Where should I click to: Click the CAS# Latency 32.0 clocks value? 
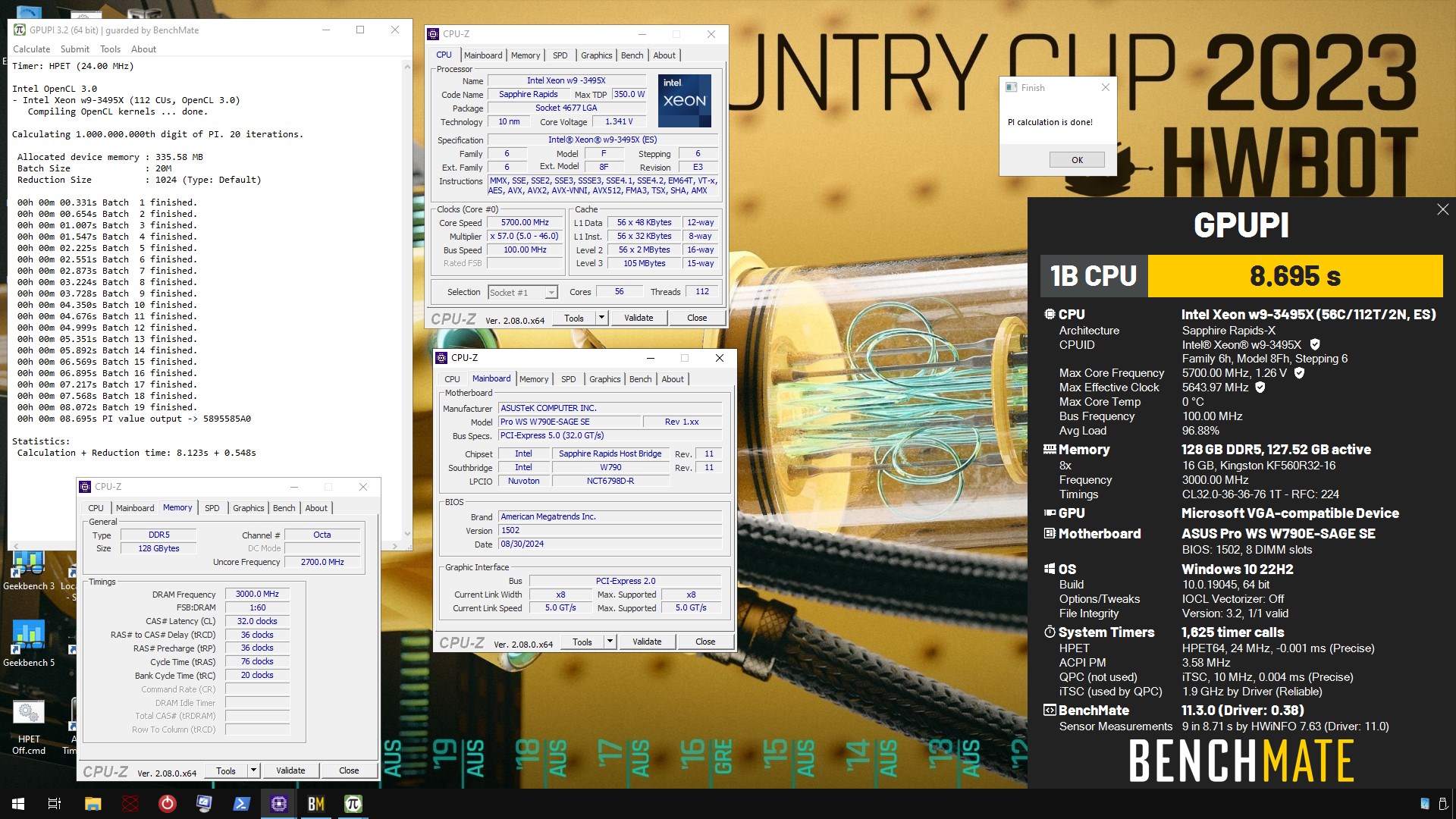(257, 622)
